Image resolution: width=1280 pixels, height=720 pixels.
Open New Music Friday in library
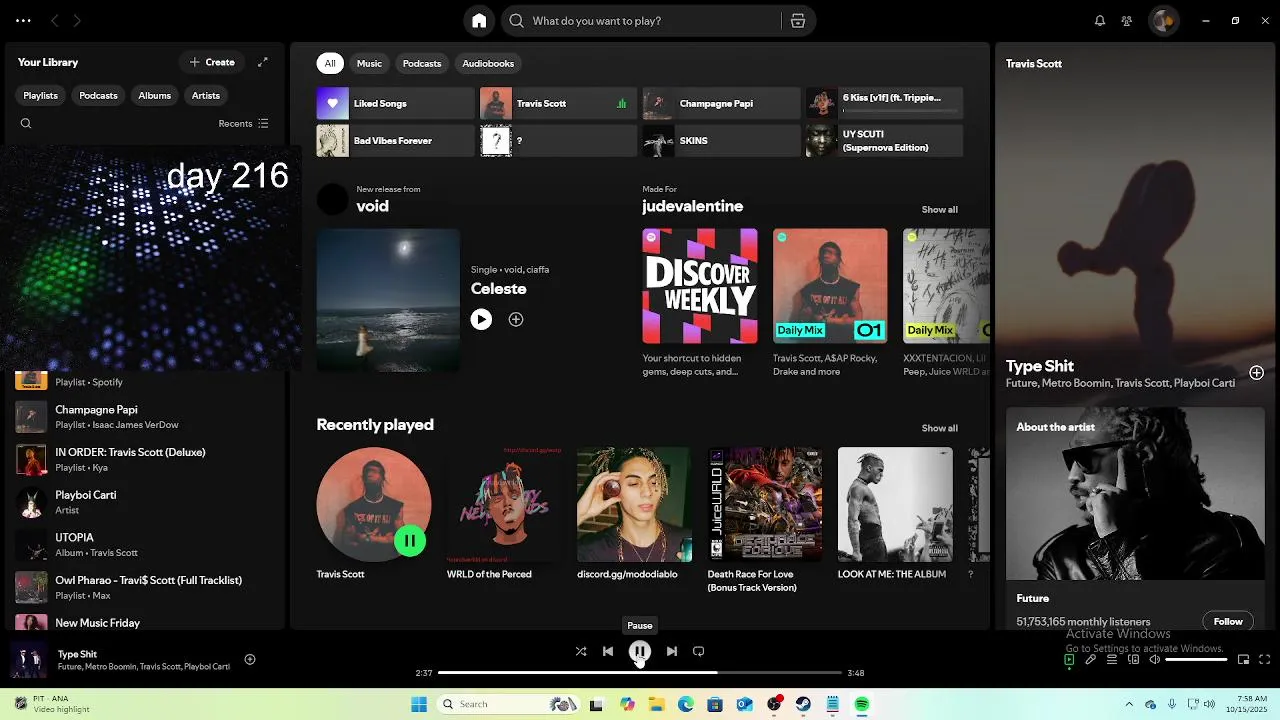tap(147, 622)
